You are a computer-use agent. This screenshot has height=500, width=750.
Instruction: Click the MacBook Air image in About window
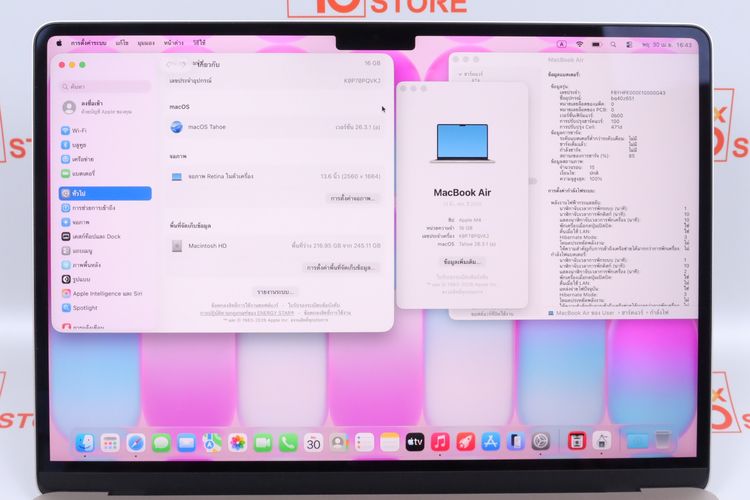[462, 143]
